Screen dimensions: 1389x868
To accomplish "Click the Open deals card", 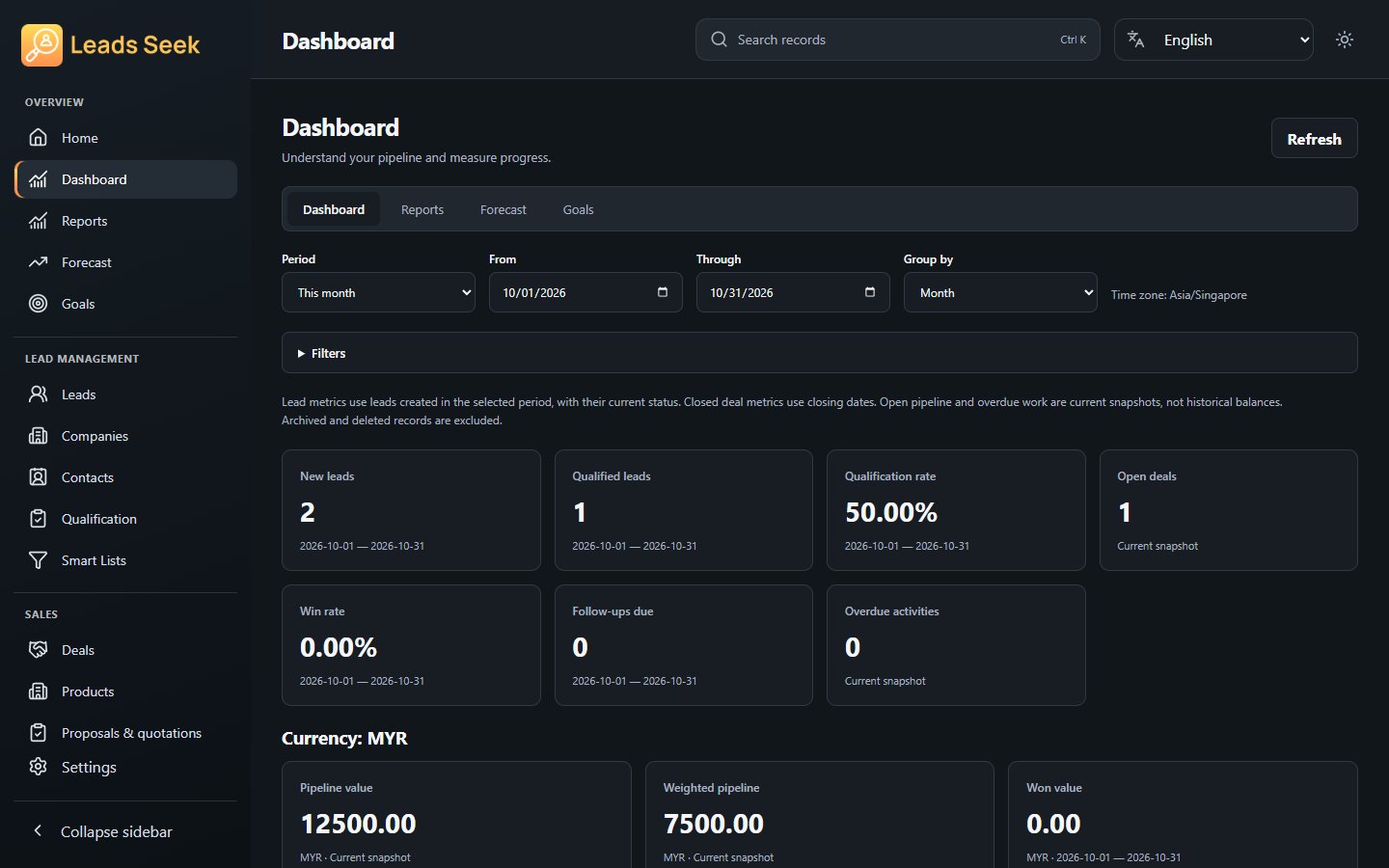I will click(1228, 510).
